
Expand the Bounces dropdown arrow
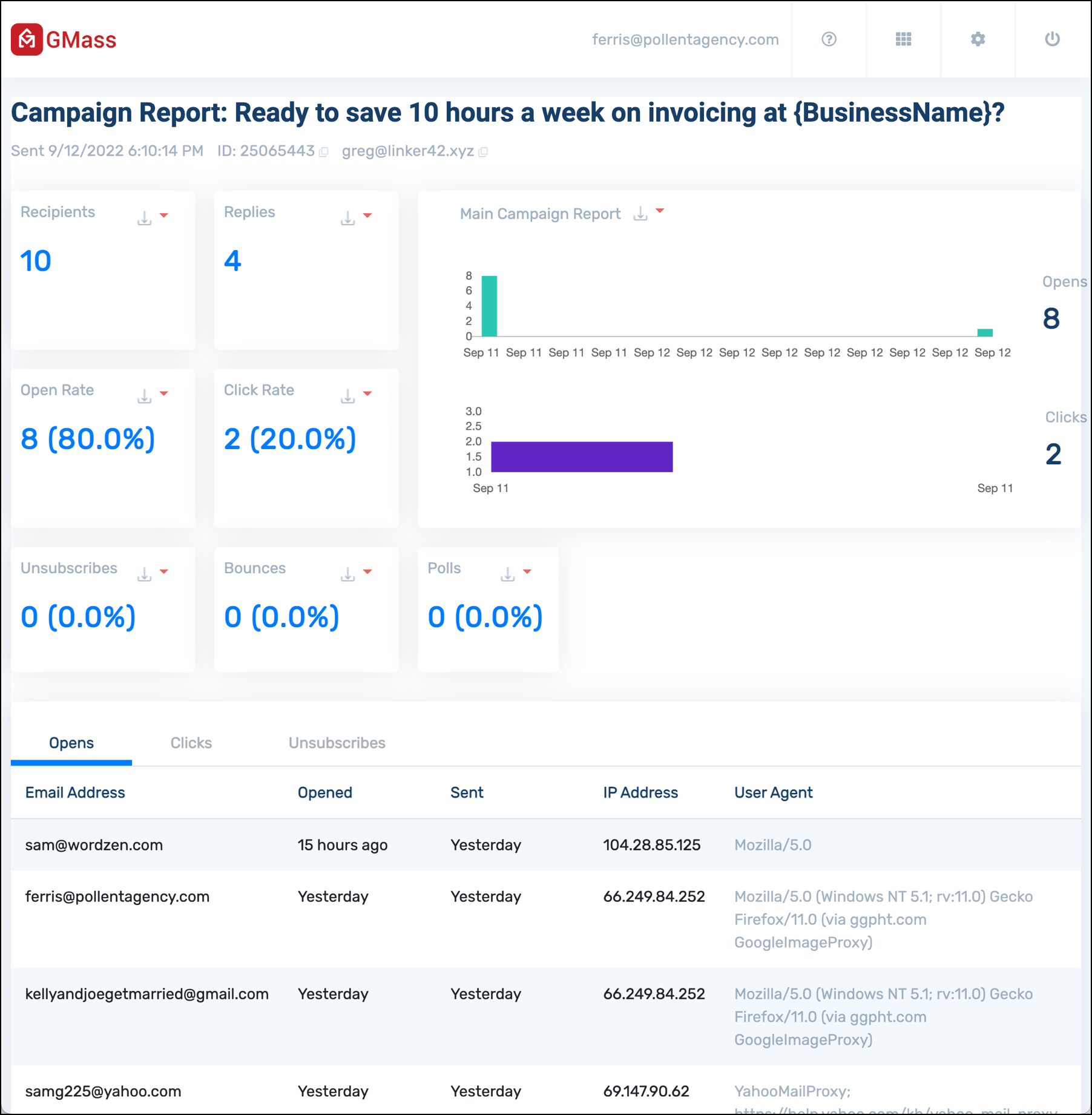pos(367,571)
